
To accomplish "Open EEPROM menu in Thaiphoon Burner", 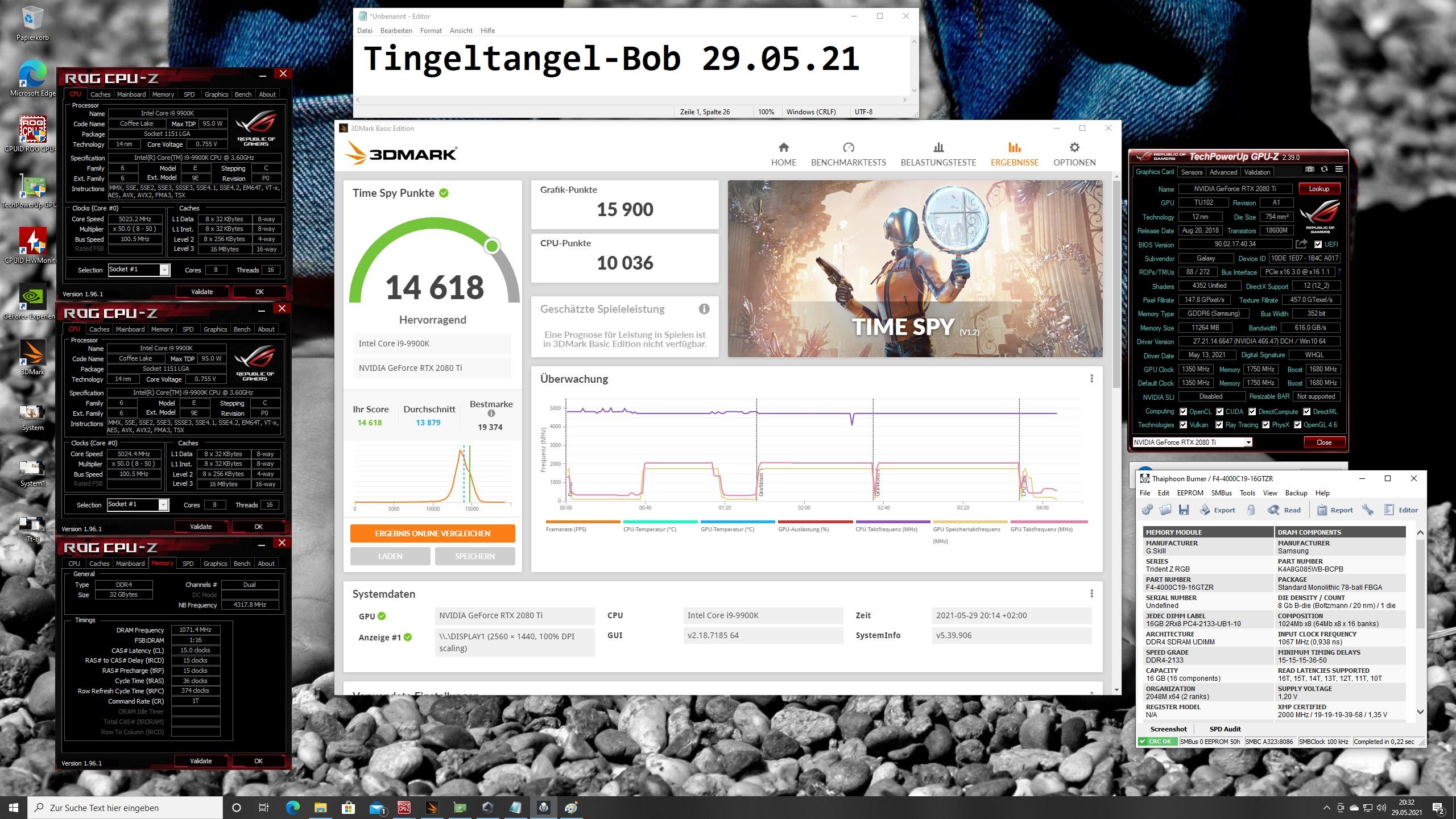I will tap(1190, 493).
